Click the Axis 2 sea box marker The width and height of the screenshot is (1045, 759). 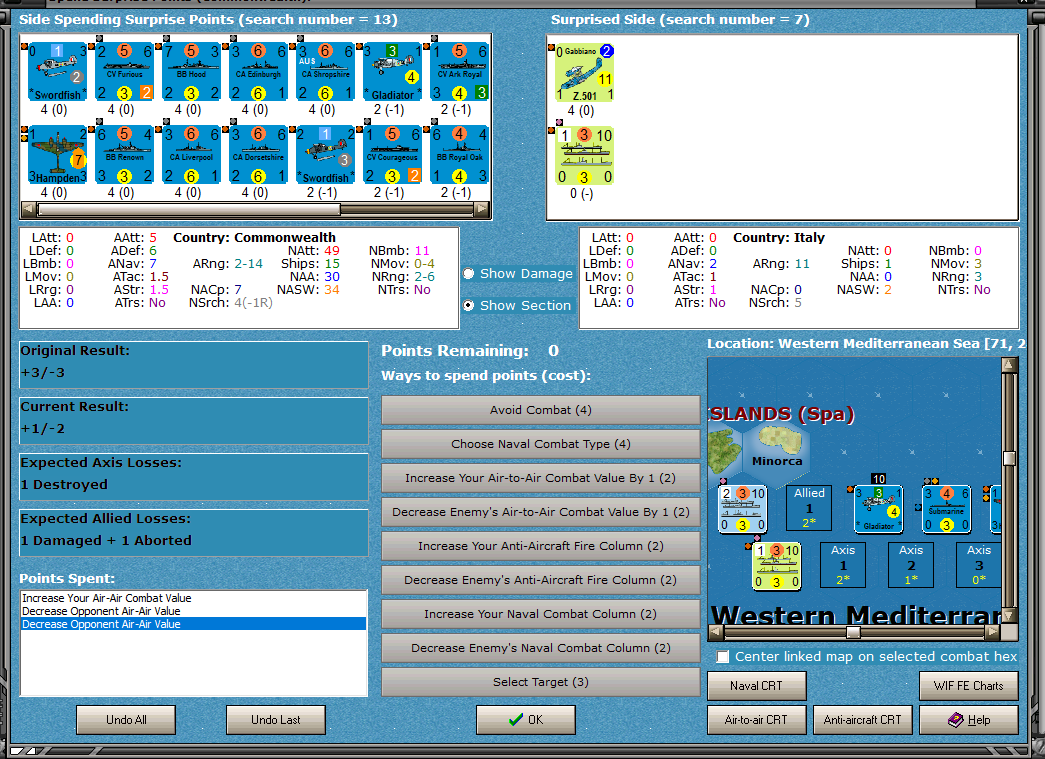point(910,565)
